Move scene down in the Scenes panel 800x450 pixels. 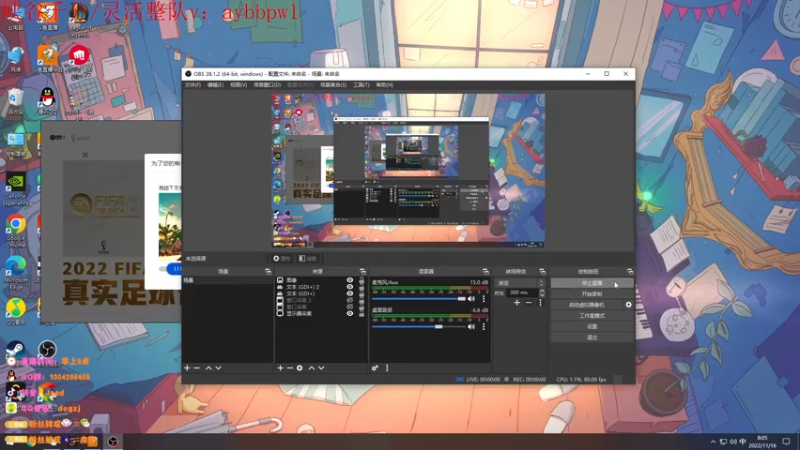[x=218, y=368]
